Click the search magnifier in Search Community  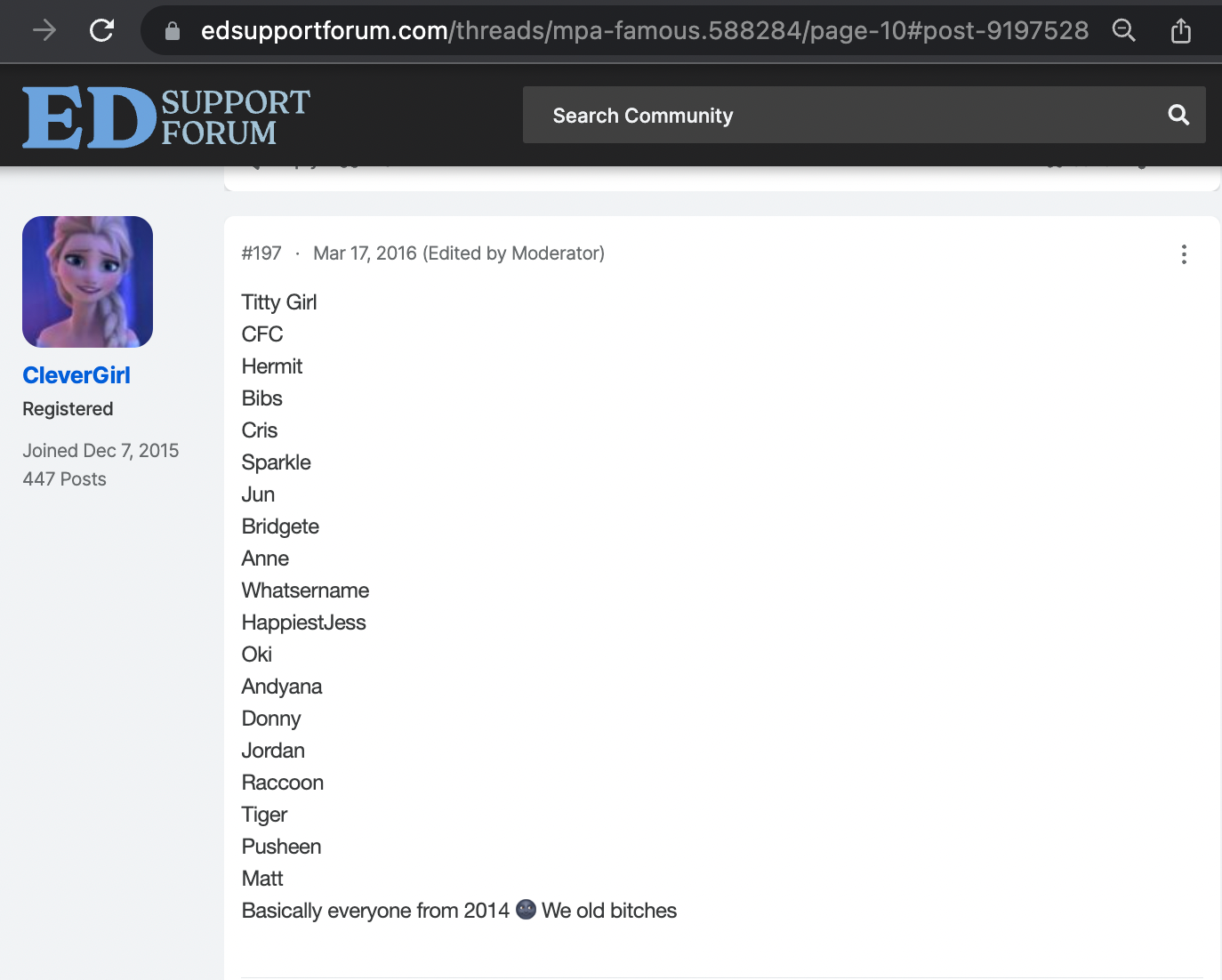click(x=1178, y=115)
